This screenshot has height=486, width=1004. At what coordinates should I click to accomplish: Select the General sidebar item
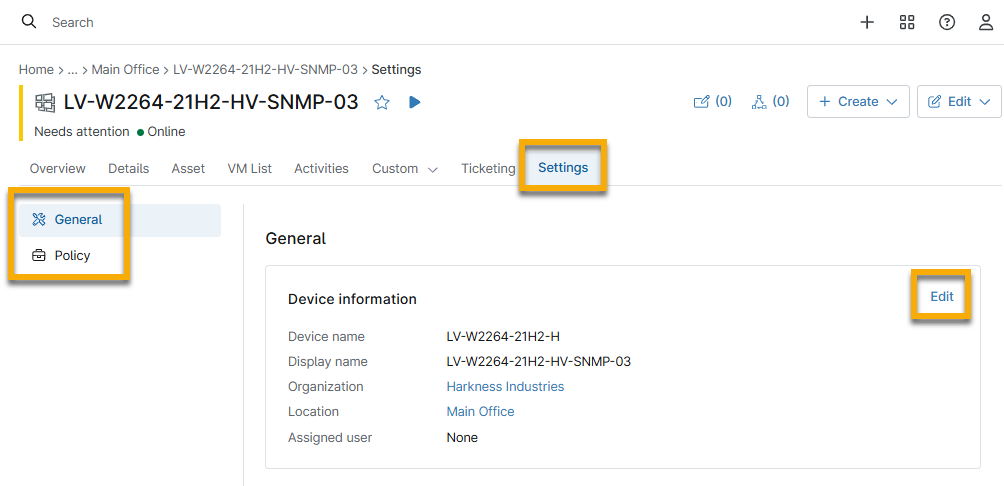(78, 220)
